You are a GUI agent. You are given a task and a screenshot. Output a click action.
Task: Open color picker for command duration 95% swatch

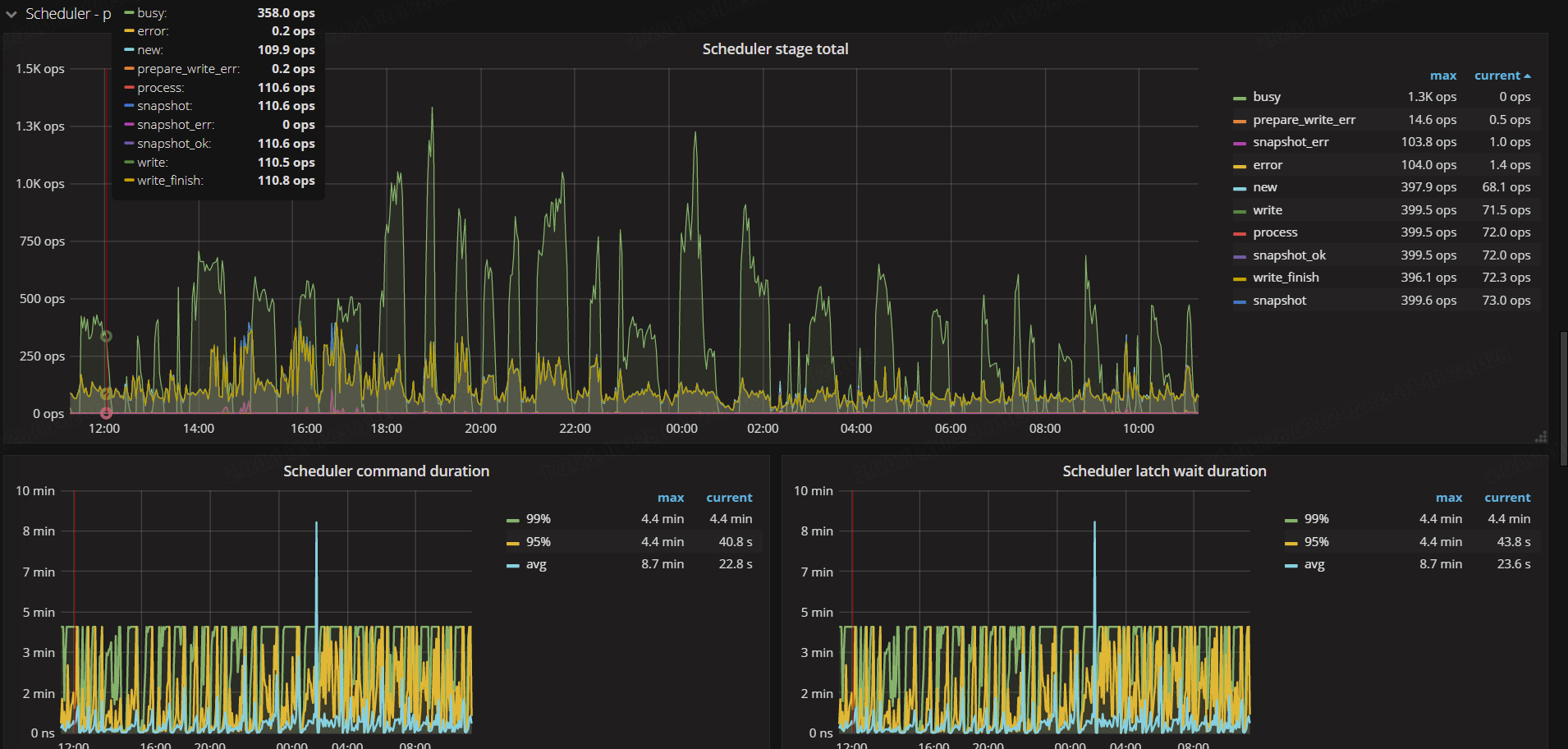[513, 543]
